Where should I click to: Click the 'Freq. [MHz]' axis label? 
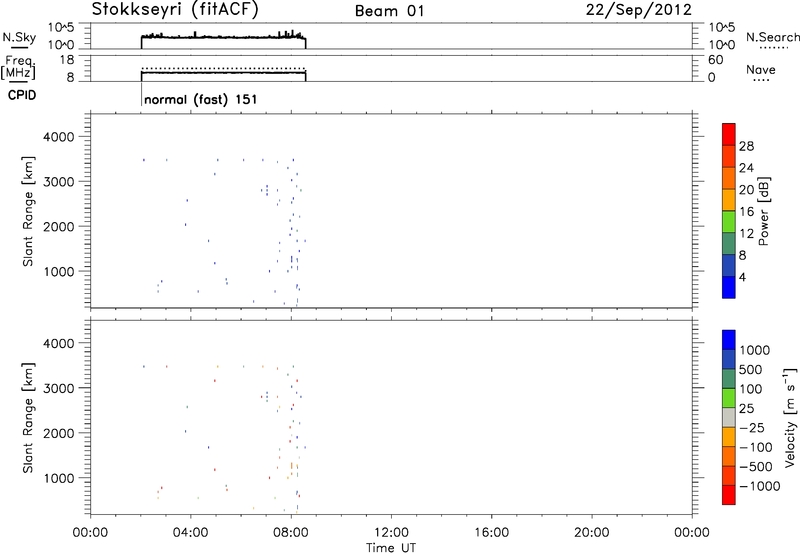19,67
